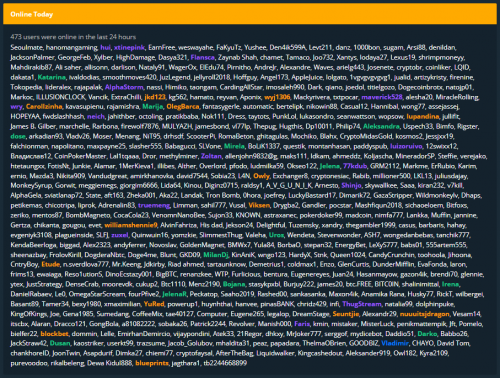Open wyj1306's user page
Screen dimensions: 500x378
(277, 97)
